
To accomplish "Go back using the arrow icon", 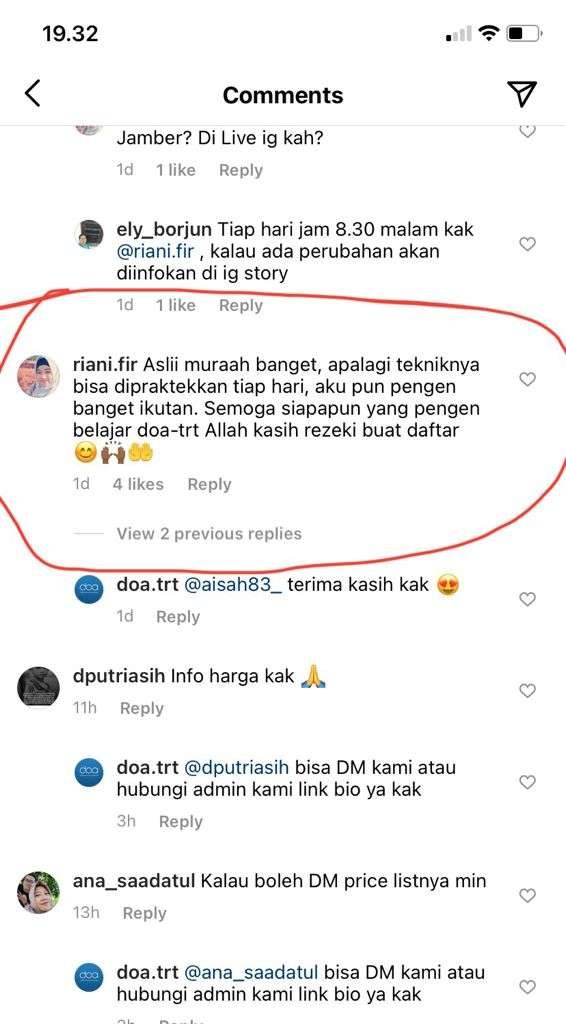I will coord(33,93).
